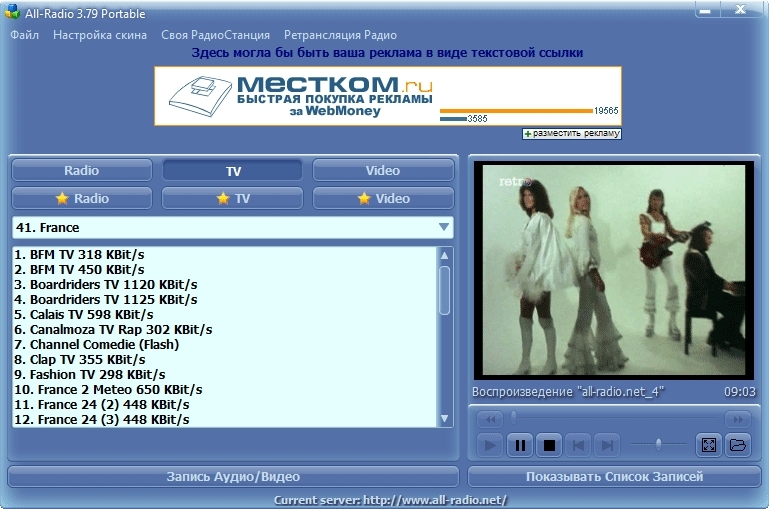Screen dimensions: 769x509
Task: Stop the video playback
Action: pyautogui.click(x=548, y=444)
